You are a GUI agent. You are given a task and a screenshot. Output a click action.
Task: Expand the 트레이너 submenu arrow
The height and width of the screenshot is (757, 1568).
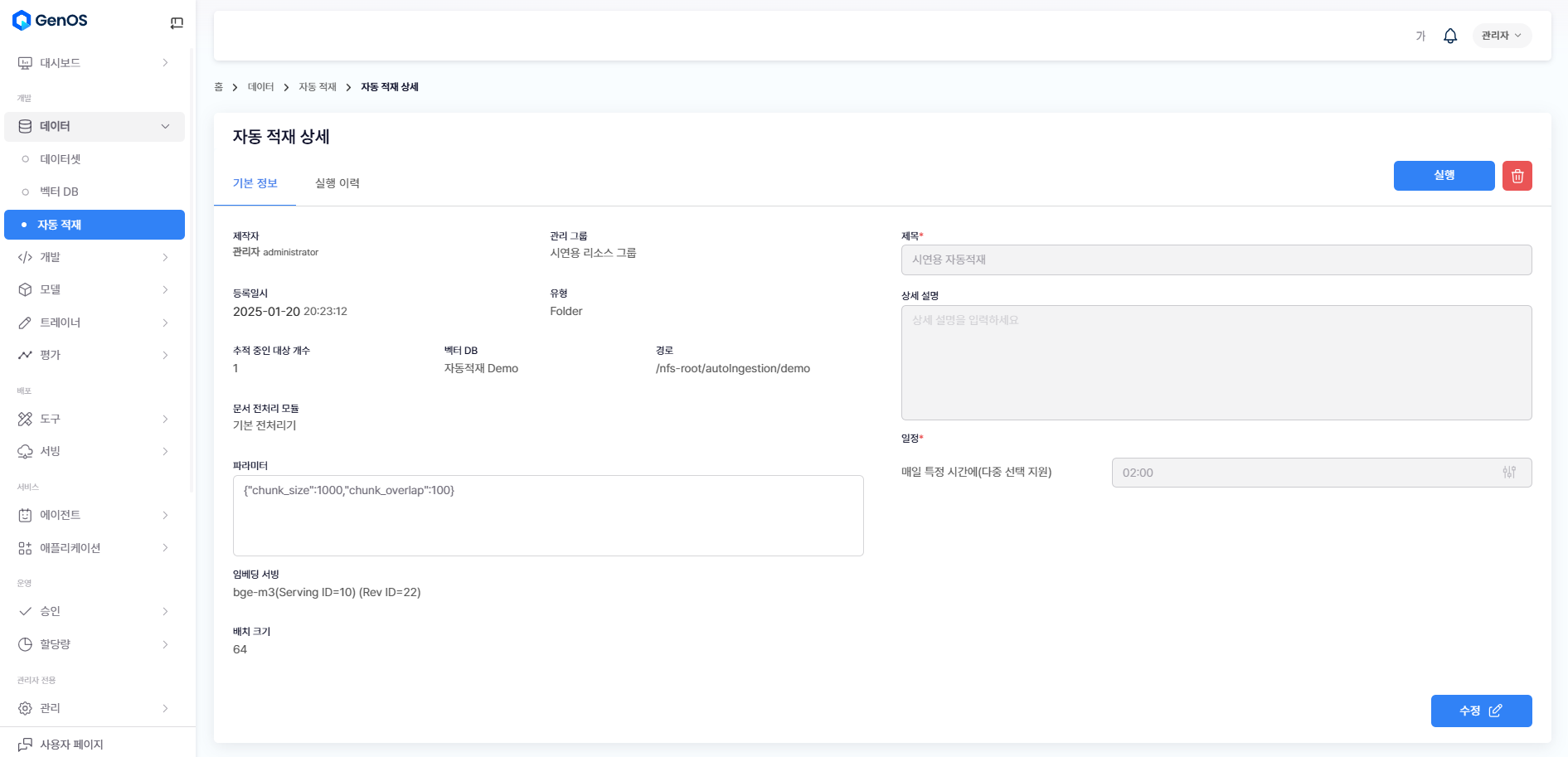pos(165,323)
